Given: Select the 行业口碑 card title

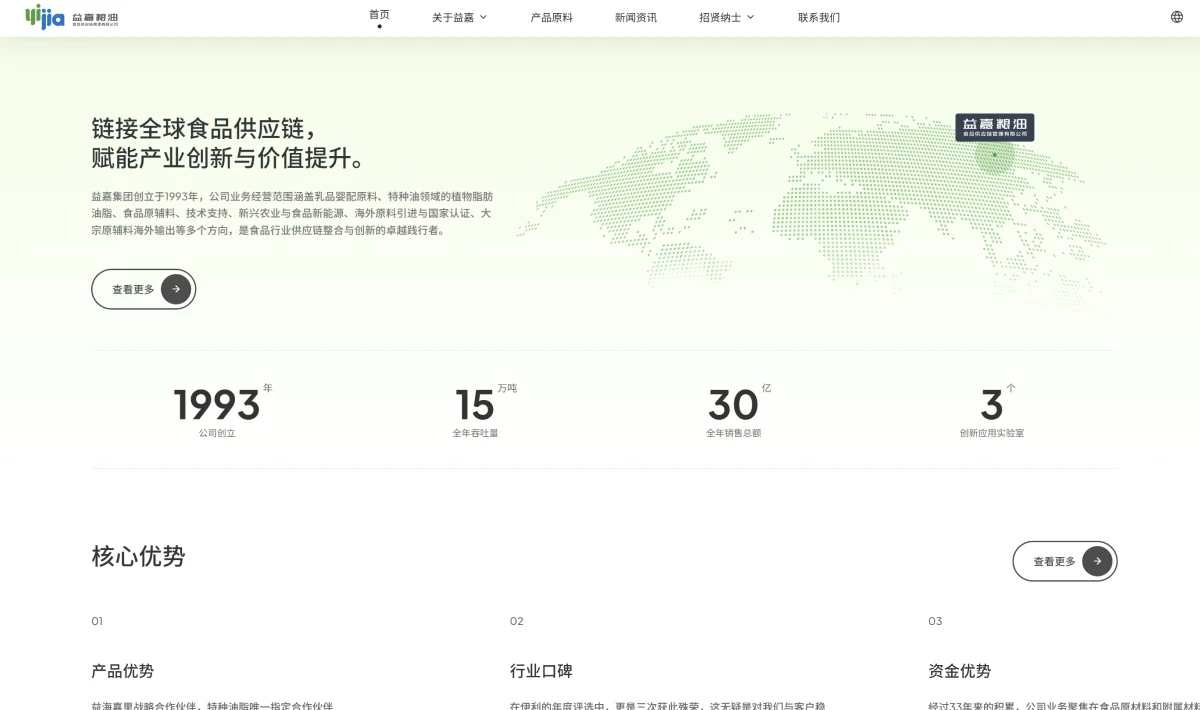Looking at the screenshot, I should 541,671.
